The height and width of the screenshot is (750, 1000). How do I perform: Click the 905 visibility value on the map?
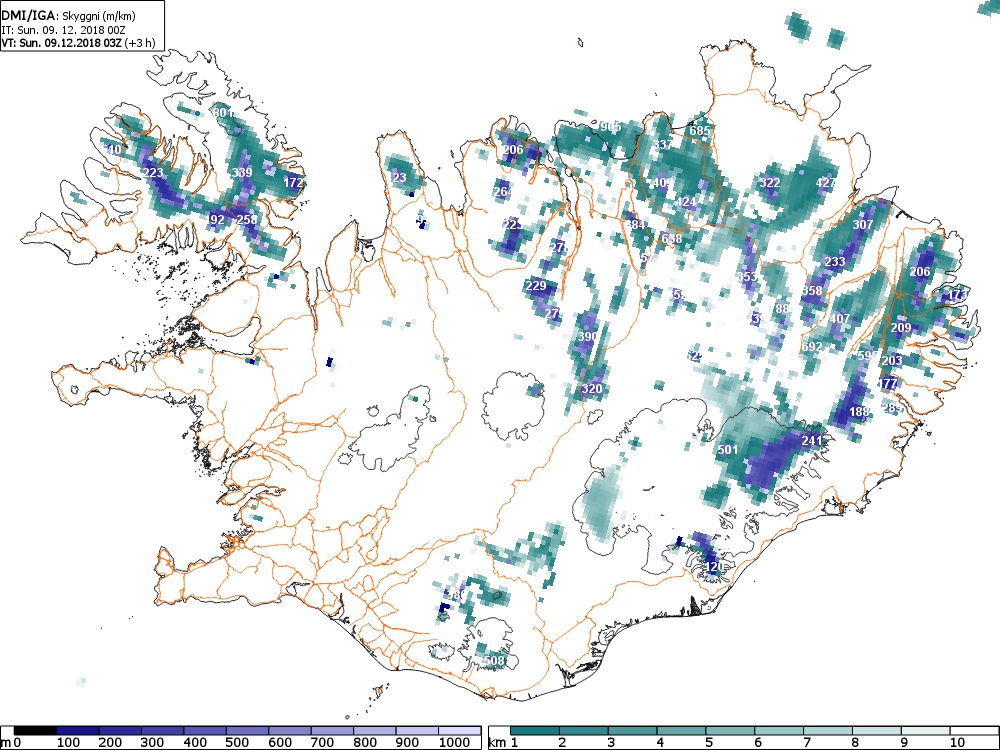(x=610, y=126)
